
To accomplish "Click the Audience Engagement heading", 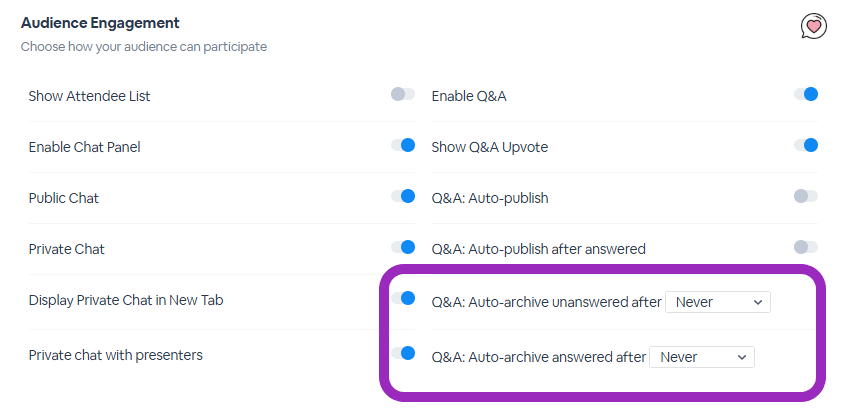I will point(100,23).
